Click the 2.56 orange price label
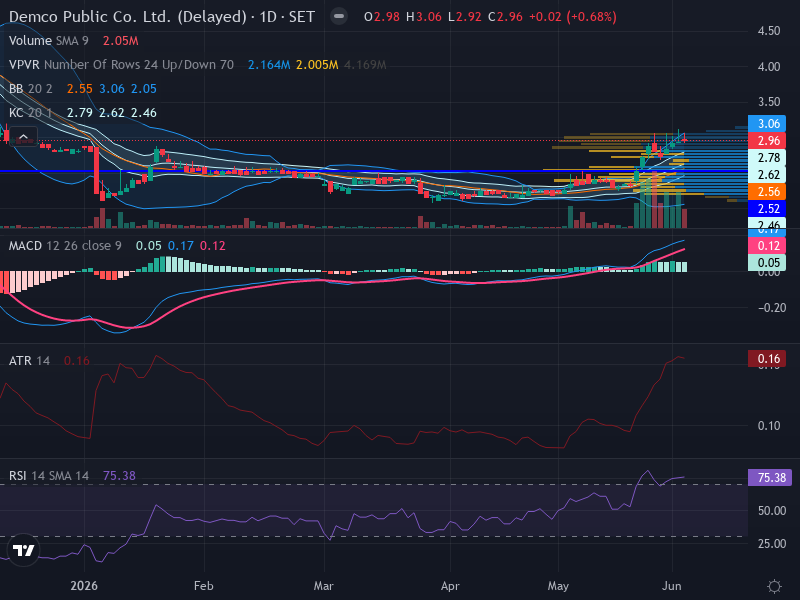The width and height of the screenshot is (800, 600). coord(767,192)
